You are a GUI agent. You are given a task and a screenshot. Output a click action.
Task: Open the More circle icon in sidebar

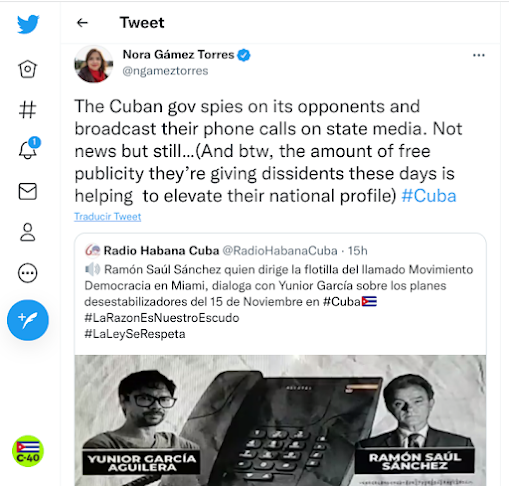(x=27, y=273)
